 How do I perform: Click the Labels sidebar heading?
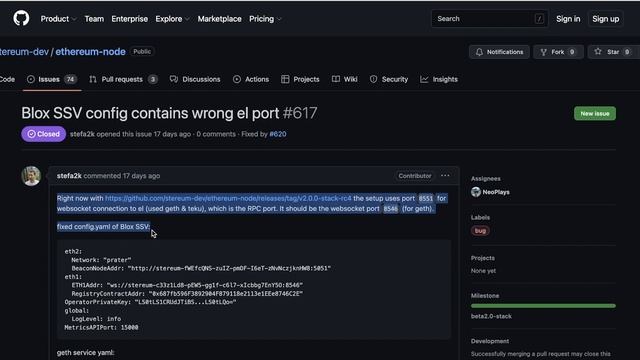(480, 218)
